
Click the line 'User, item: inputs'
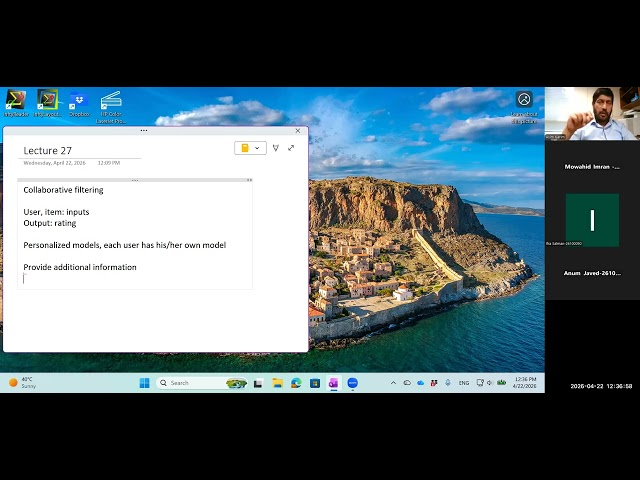pyautogui.click(x=56, y=212)
